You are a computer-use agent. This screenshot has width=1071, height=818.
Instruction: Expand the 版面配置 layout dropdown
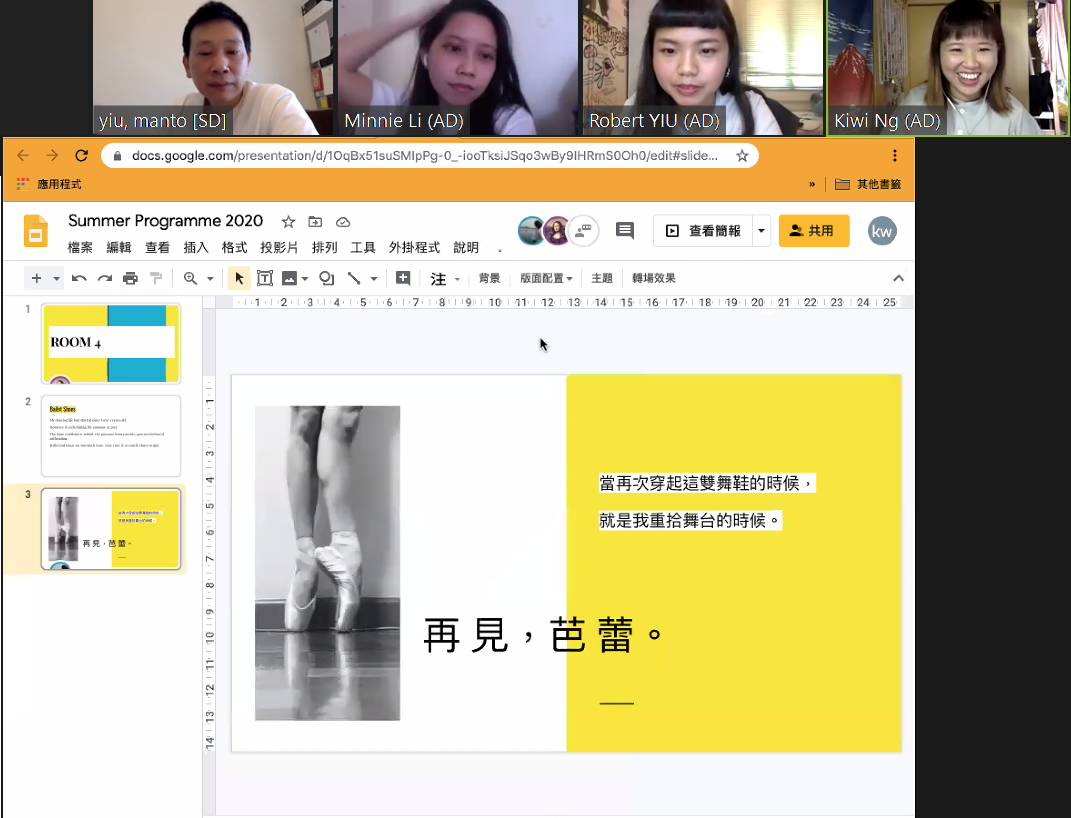pos(546,279)
